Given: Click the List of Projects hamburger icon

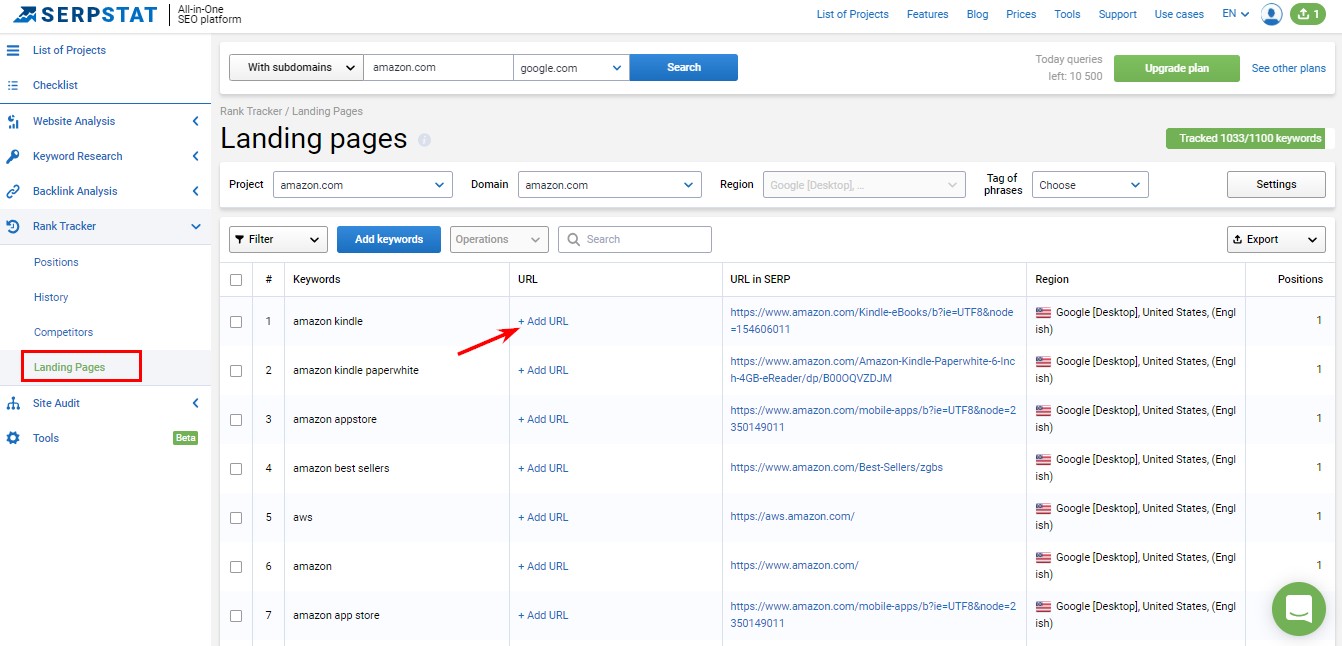Looking at the screenshot, I should coord(13,50).
